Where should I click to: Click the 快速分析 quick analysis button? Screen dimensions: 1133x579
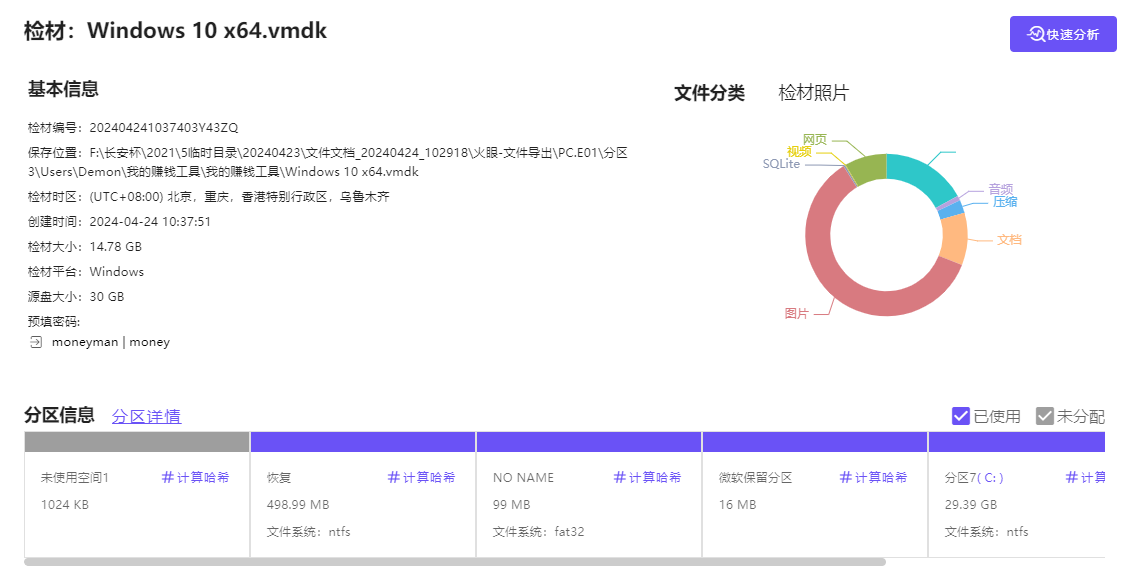coord(1063,34)
